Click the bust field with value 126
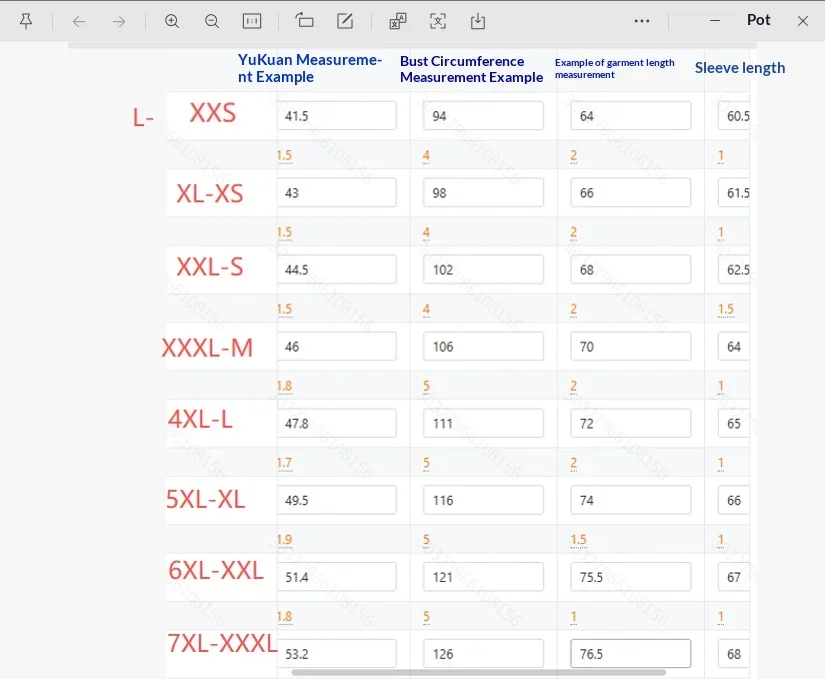The image size is (825, 679). pyautogui.click(x=484, y=653)
